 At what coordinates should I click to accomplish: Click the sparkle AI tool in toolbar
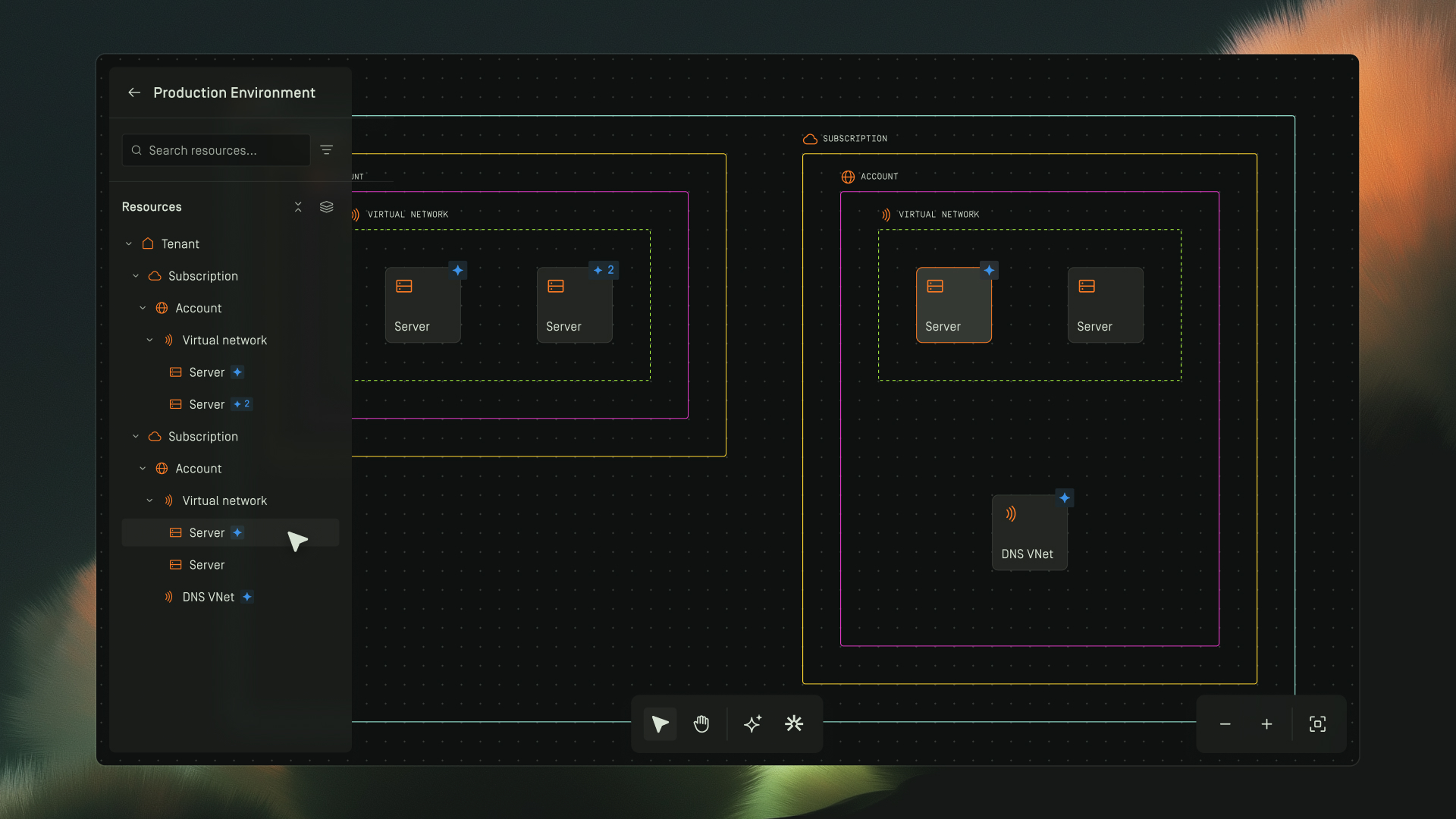752,724
